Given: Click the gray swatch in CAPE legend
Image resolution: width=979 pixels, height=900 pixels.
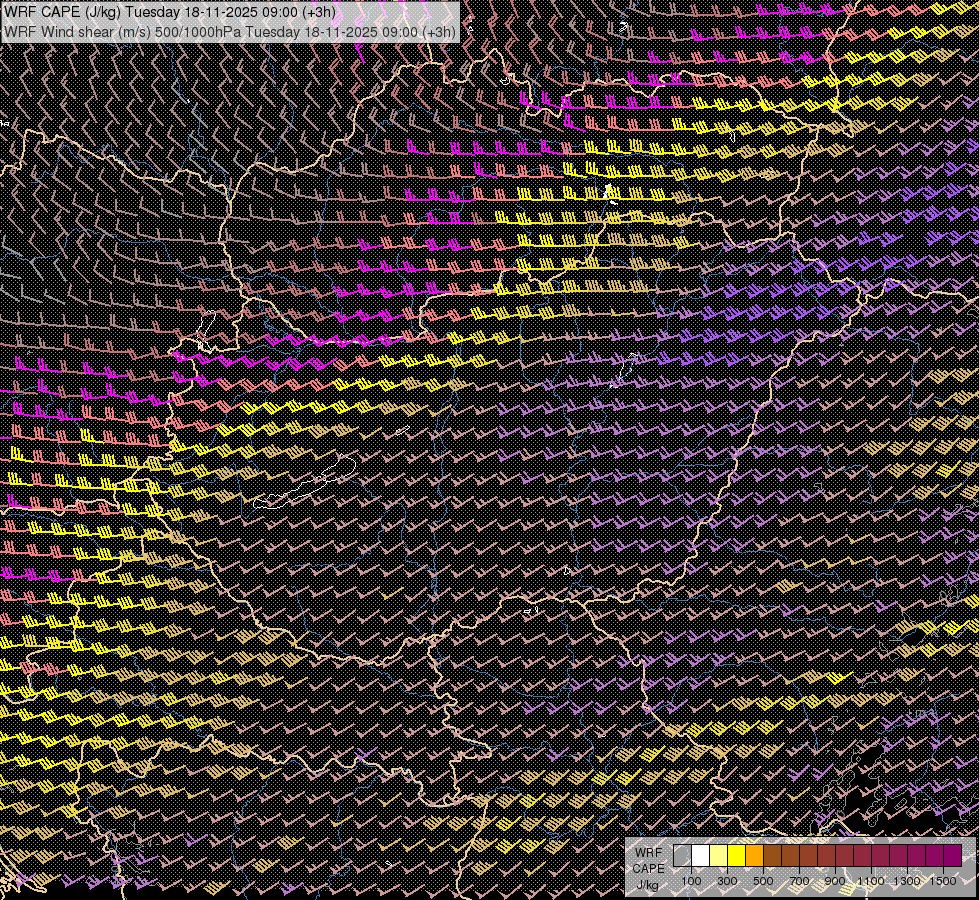Looking at the screenshot, I should click(682, 856).
